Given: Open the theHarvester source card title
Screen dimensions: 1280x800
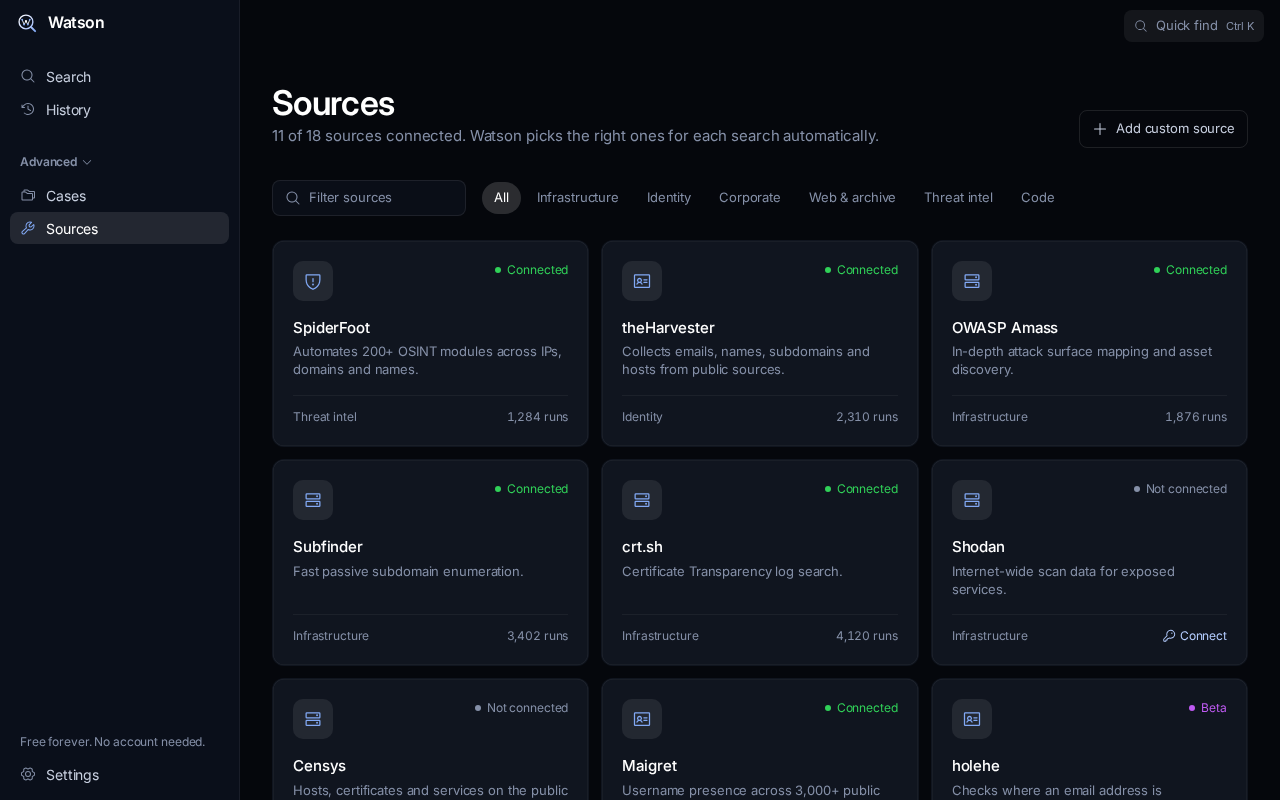Looking at the screenshot, I should 668,328.
